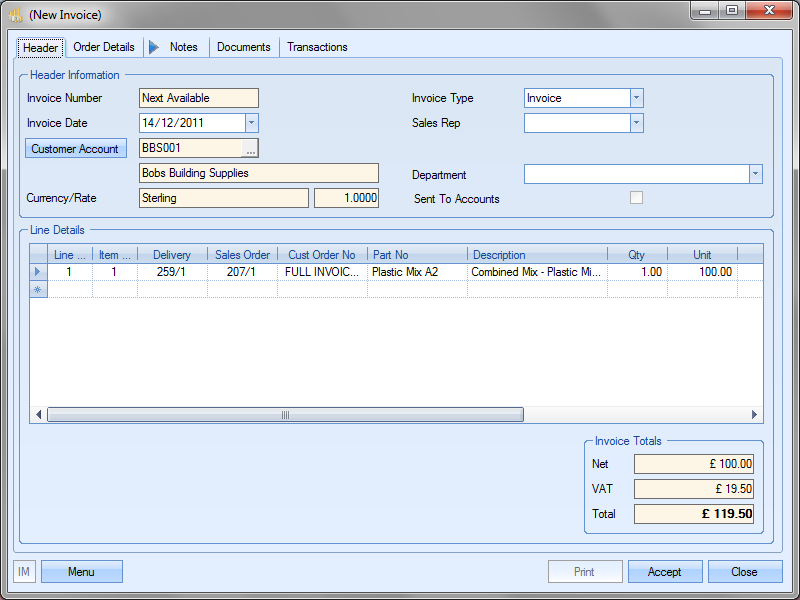The width and height of the screenshot is (800, 600).
Task: Click the Accept button
Action: (665, 572)
